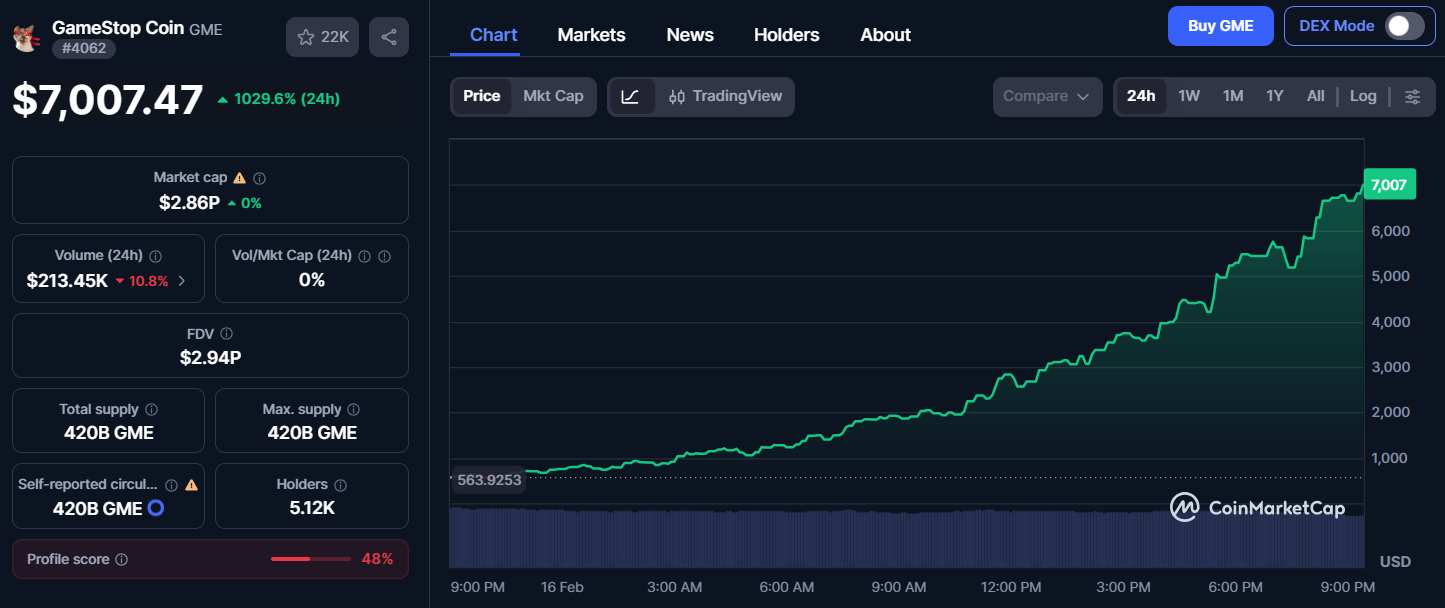The image size is (1445, 608).
Task: Click the $2.94P FDV value
Action: click(x=210, y=357)
